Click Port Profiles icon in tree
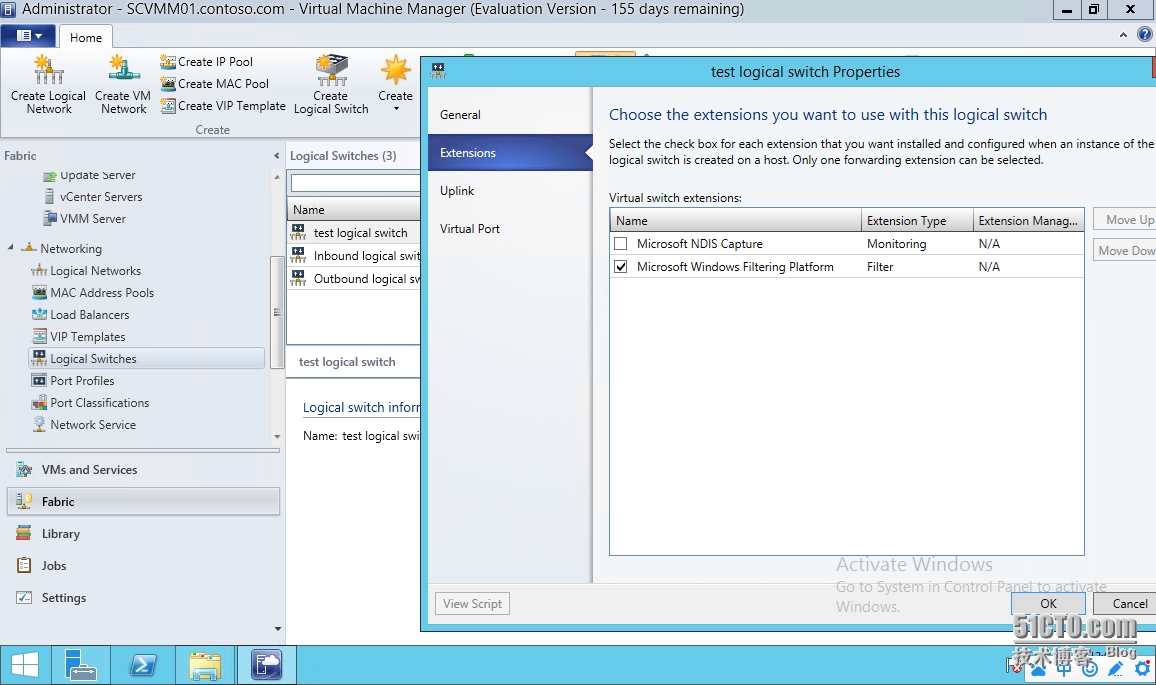This screenshot has width=1156, height=685. 39,380
